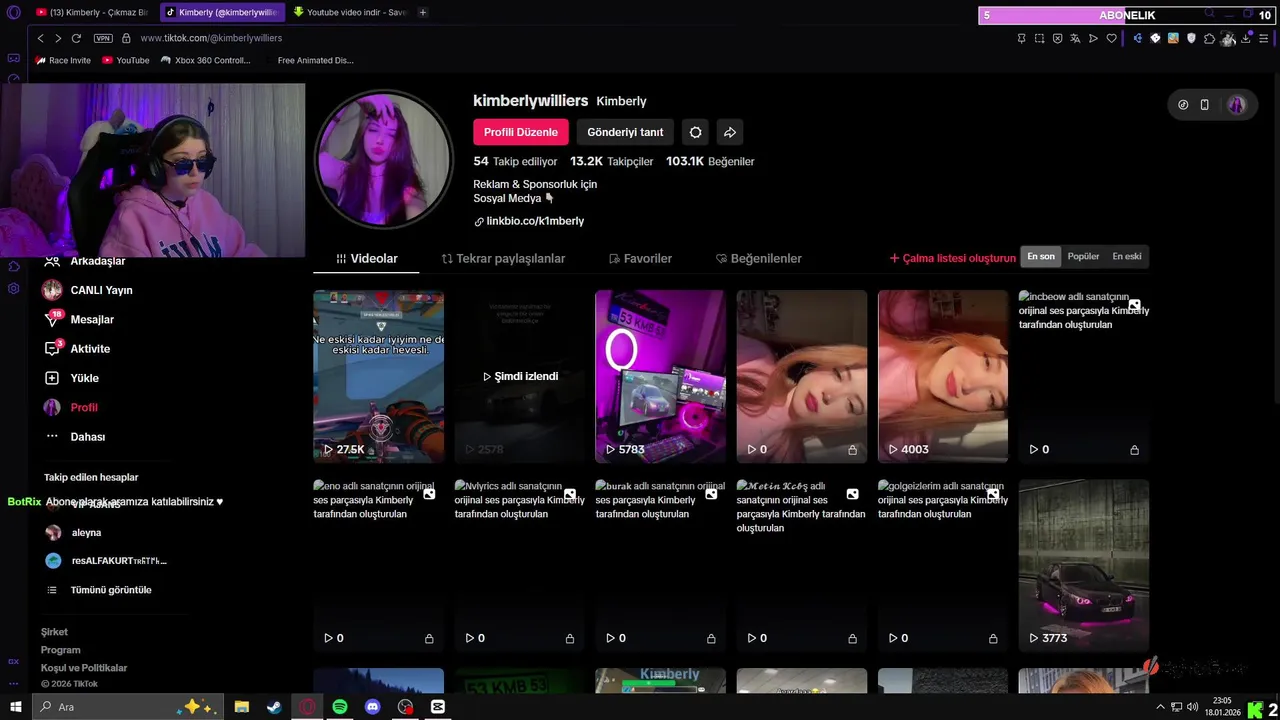The width and height of the screenshot is (1280, 720).
Task: Open profile settings gear button
Action: (x=695, y=132)
